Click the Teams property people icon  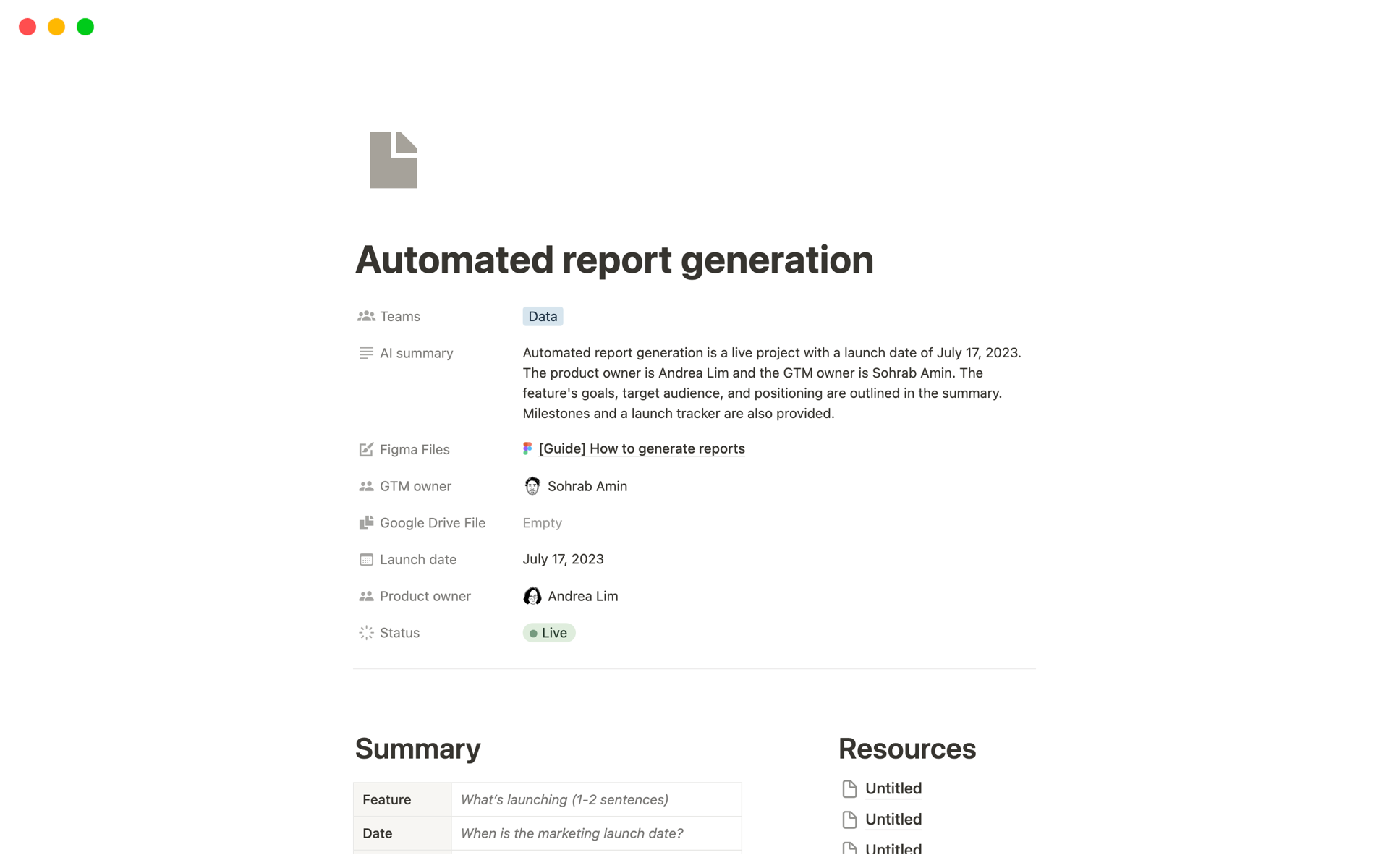[366, 316]
